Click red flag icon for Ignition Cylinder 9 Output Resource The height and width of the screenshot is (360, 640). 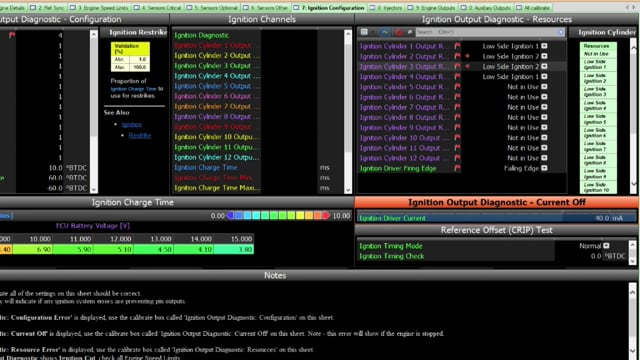[x=457, y=128]
